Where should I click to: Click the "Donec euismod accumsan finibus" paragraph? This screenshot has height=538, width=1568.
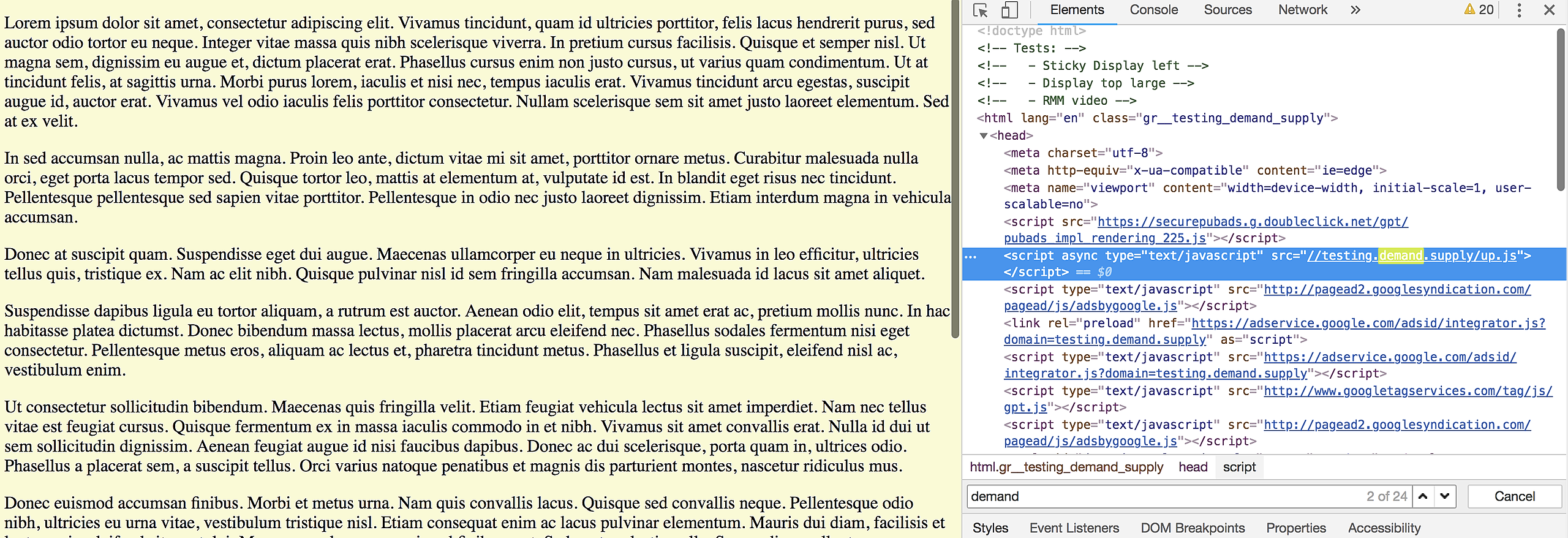475,516
